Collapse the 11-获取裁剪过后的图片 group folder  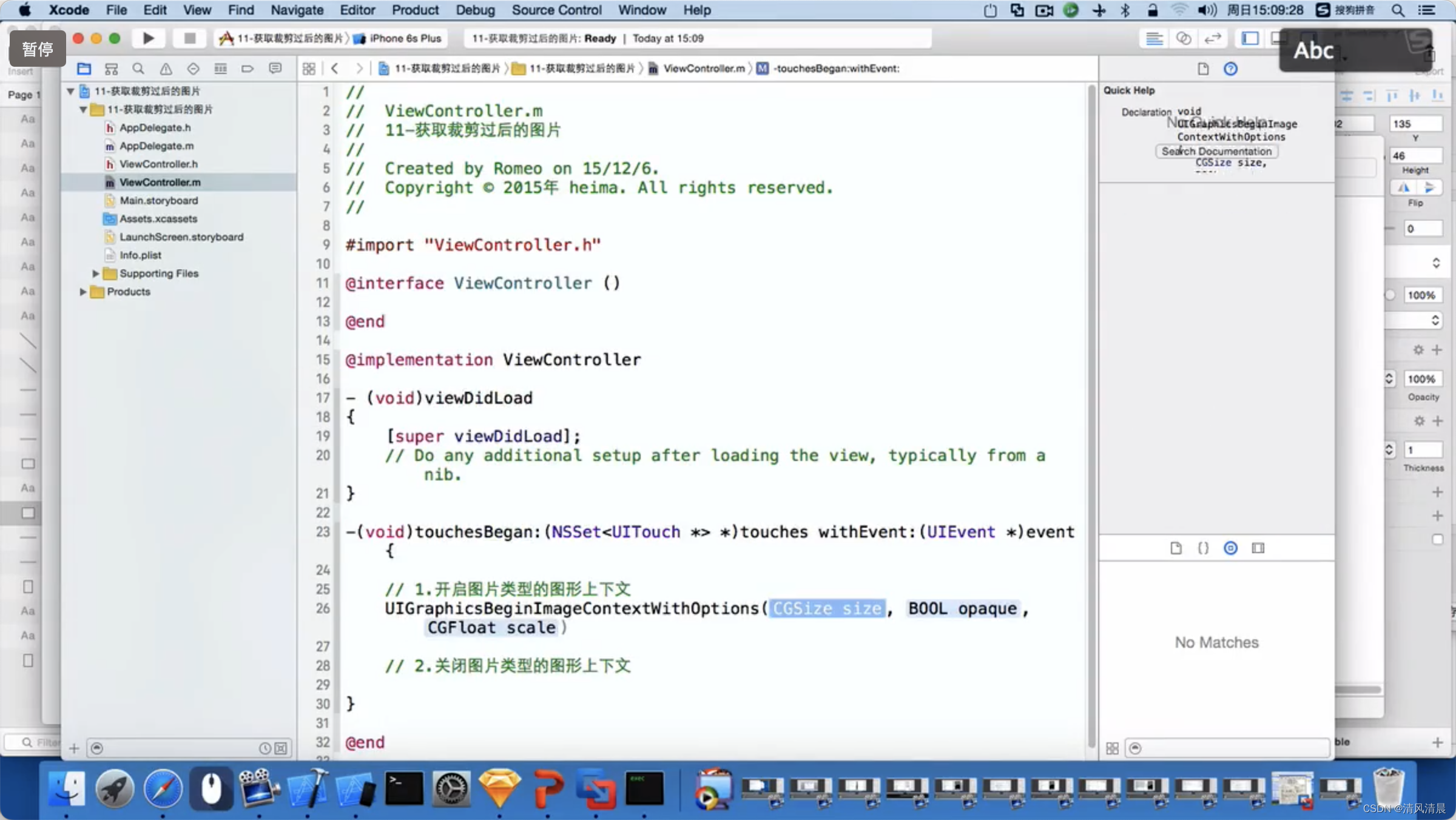pyautogui.click(x=83, y=109)
